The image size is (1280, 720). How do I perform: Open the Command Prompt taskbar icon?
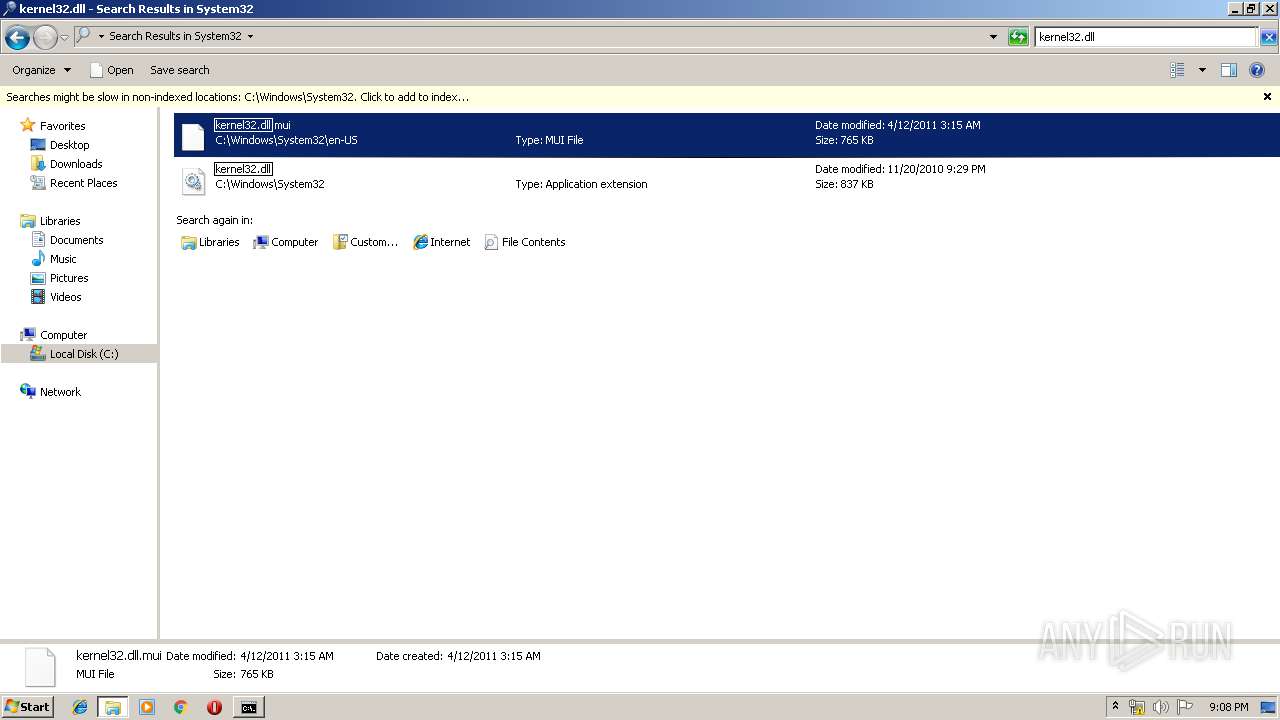248,707
